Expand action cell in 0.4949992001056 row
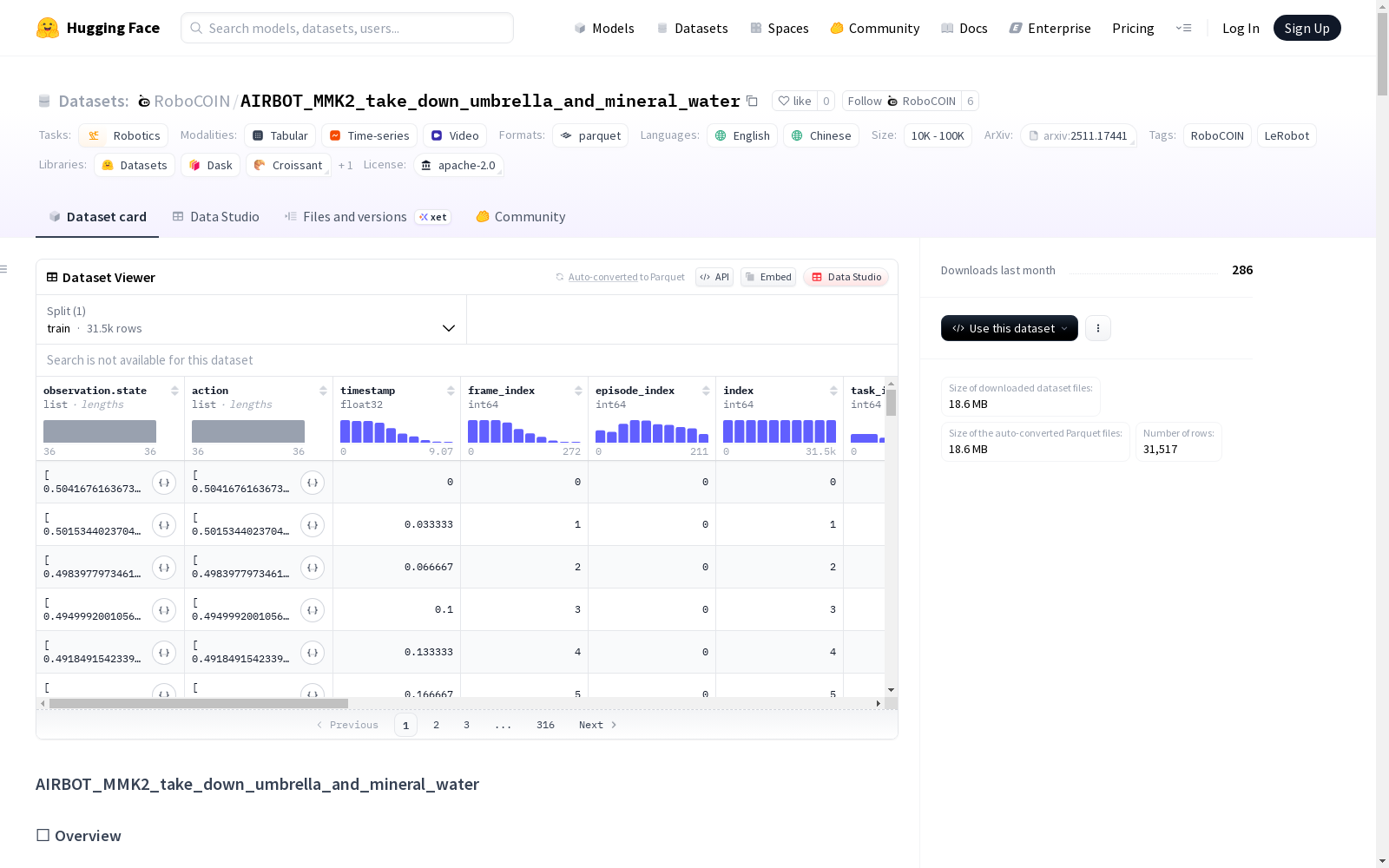The image size is (1389, 868). (x=313, y=610)
